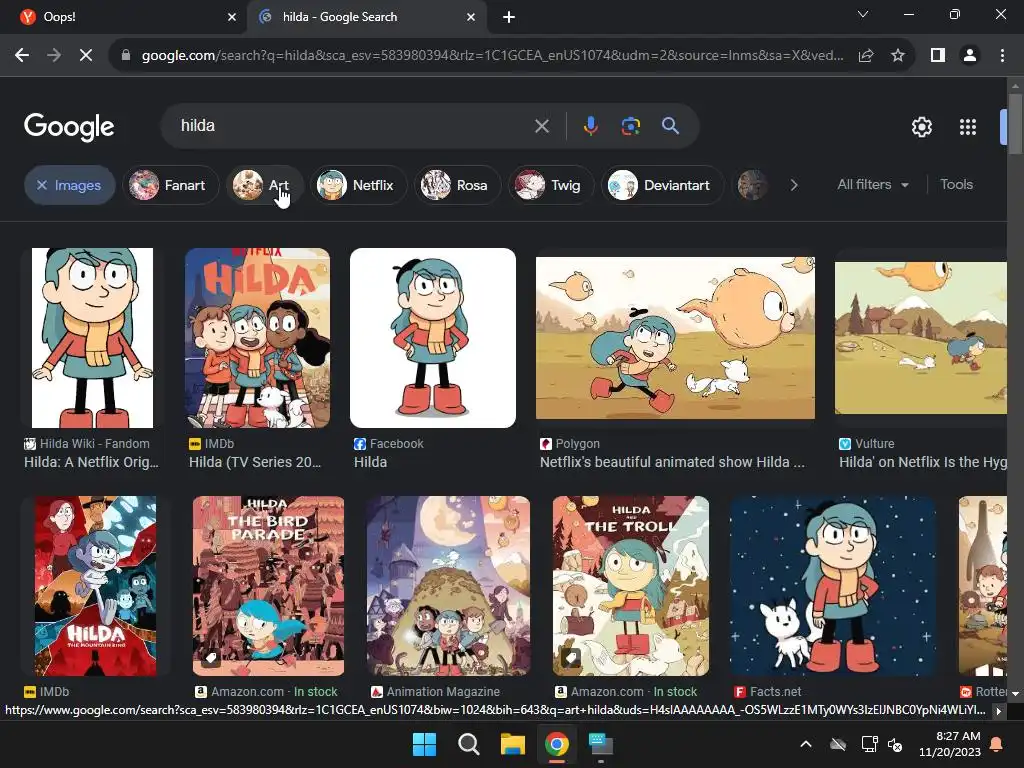The height and width of the screenshot is (768, 1024).
Task: Clear the search box with the X icon
Action: [541, 126]
